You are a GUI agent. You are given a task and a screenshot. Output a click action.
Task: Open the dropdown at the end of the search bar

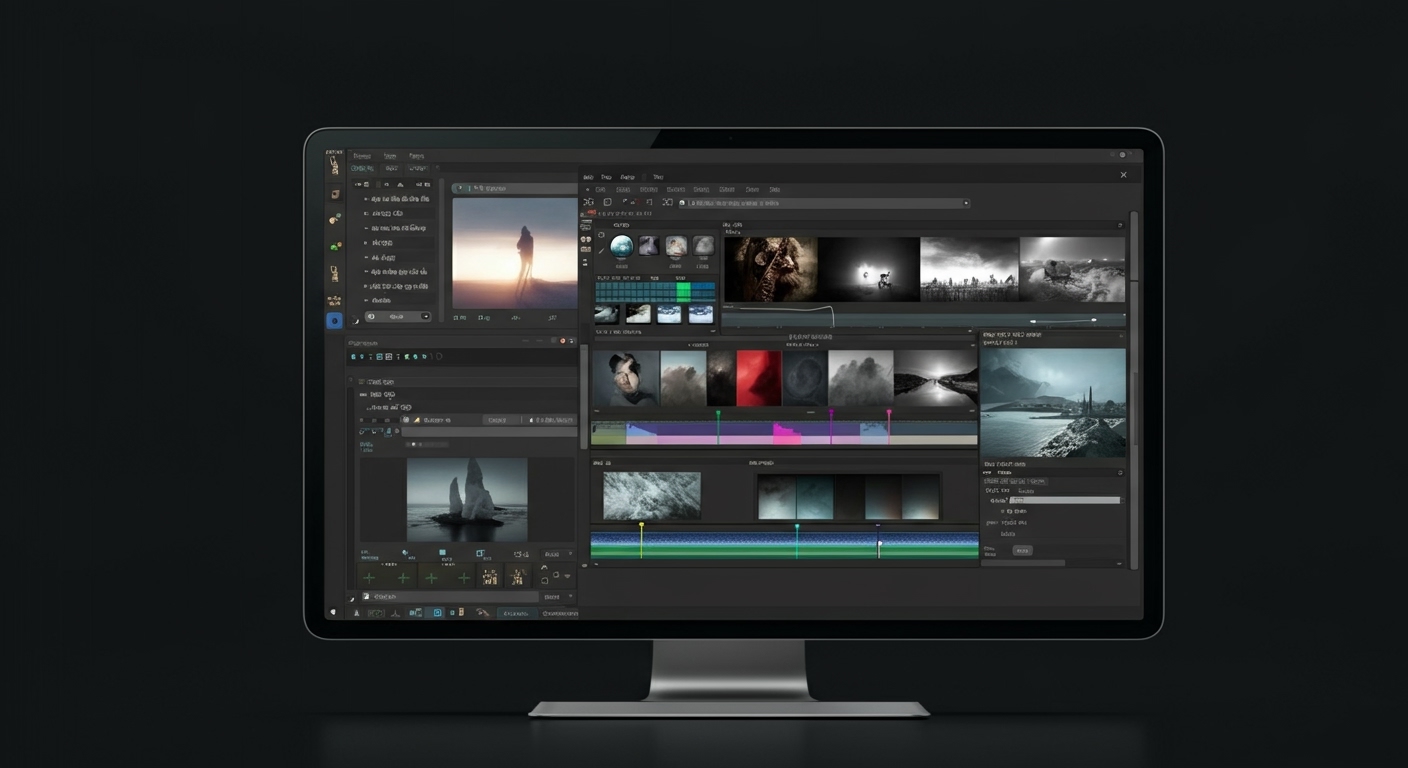click(965, 203)
